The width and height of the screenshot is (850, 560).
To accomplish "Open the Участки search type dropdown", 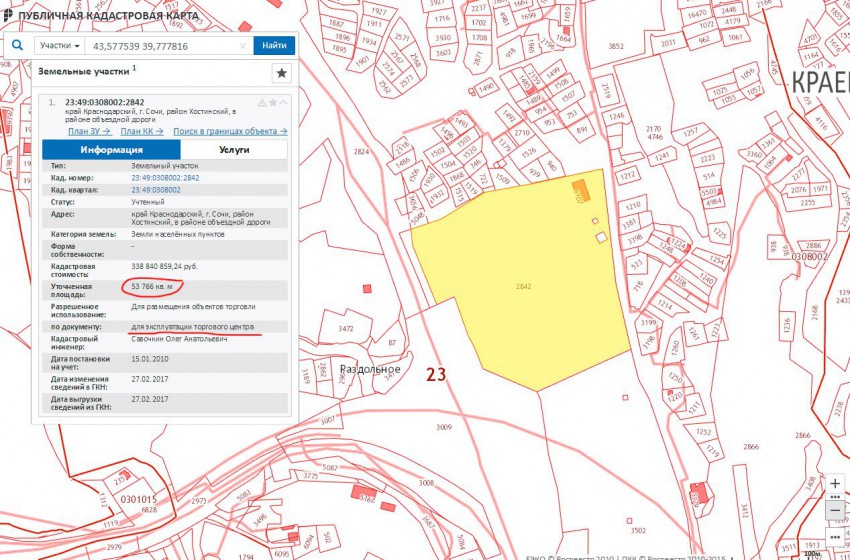I will tap(60, 46).
